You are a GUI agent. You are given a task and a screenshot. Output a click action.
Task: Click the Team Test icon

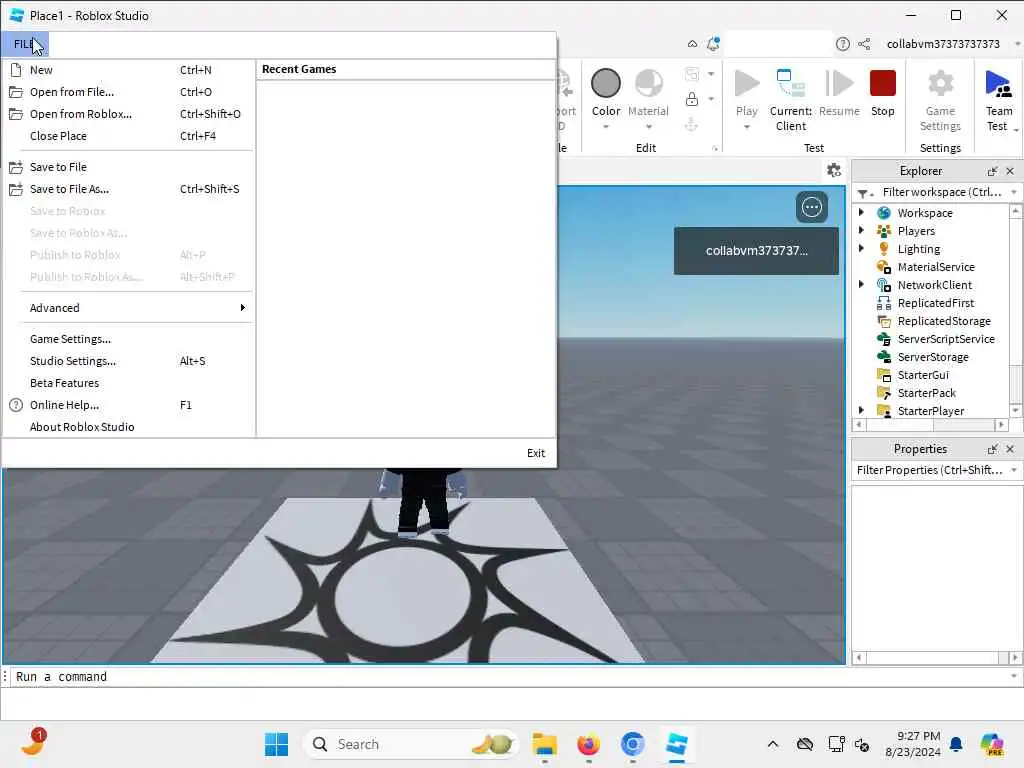999,84
